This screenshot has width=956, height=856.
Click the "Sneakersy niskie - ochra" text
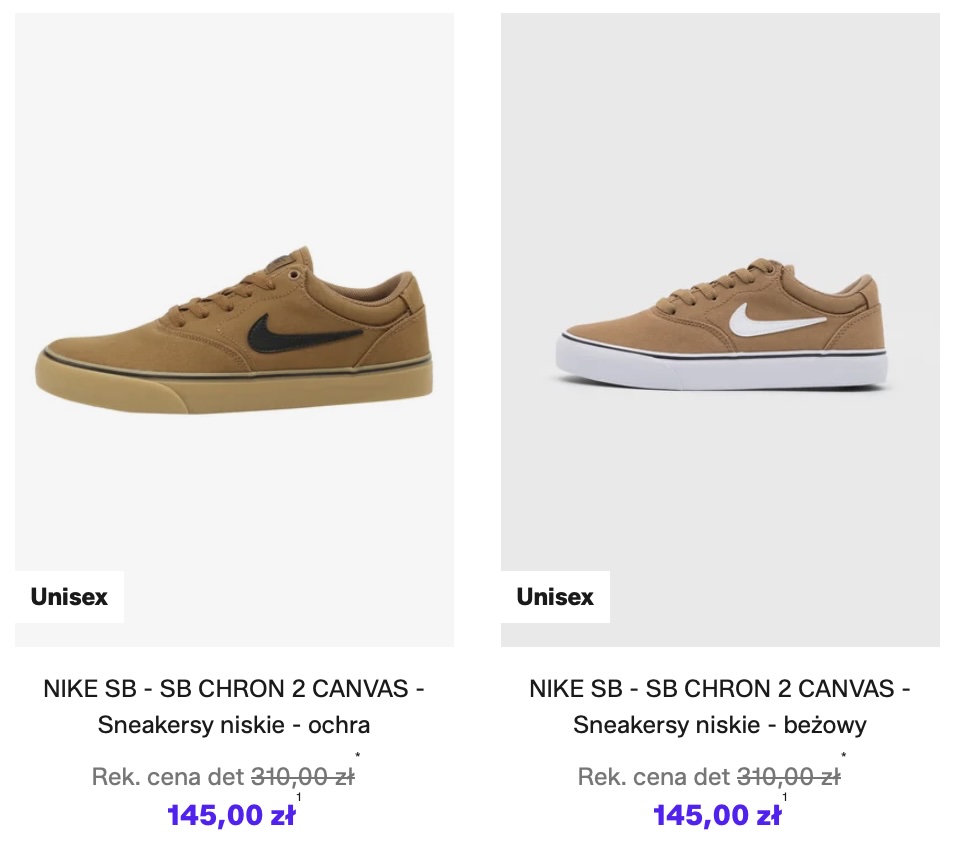tap(234, 725)
